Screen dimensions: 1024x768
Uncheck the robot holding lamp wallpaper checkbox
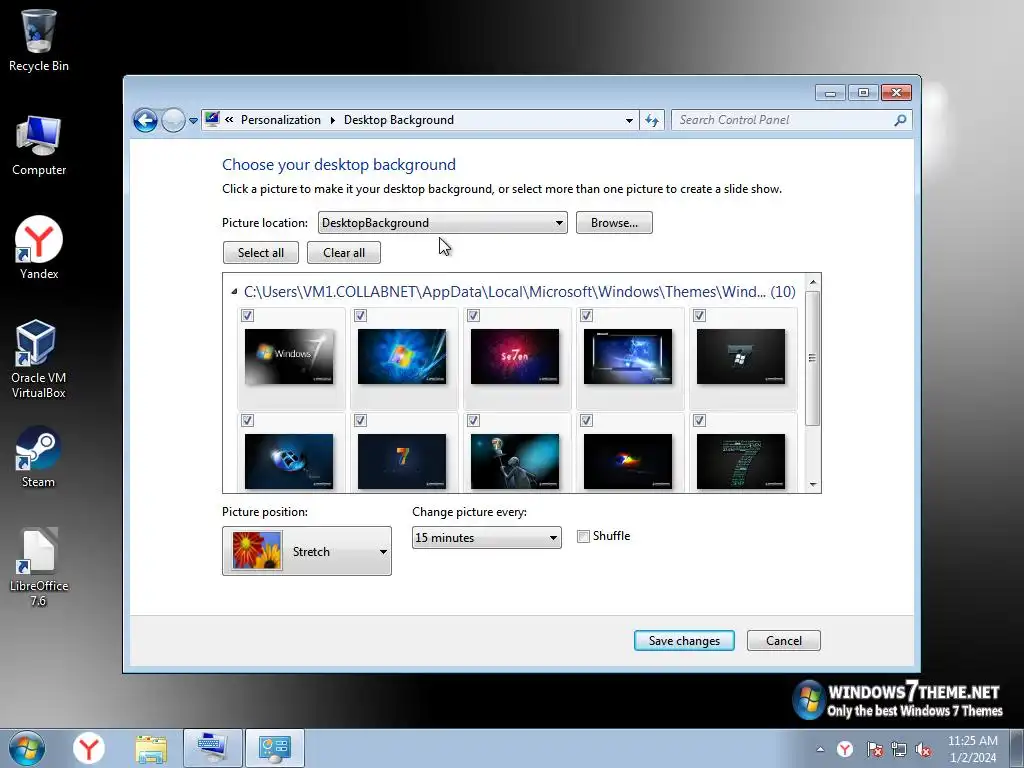[473, 421]
